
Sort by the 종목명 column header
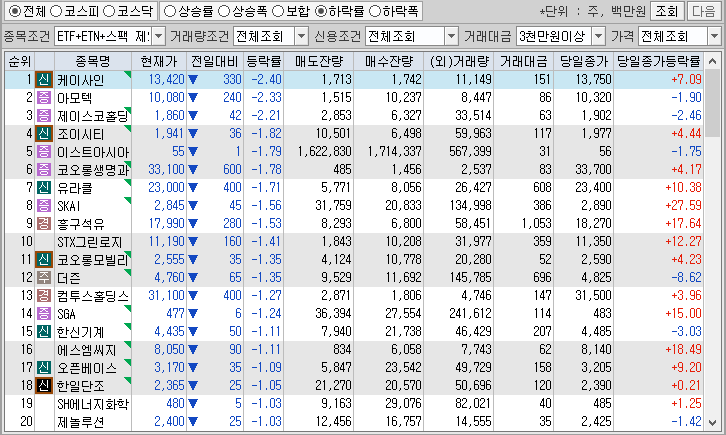coord(93,61)
